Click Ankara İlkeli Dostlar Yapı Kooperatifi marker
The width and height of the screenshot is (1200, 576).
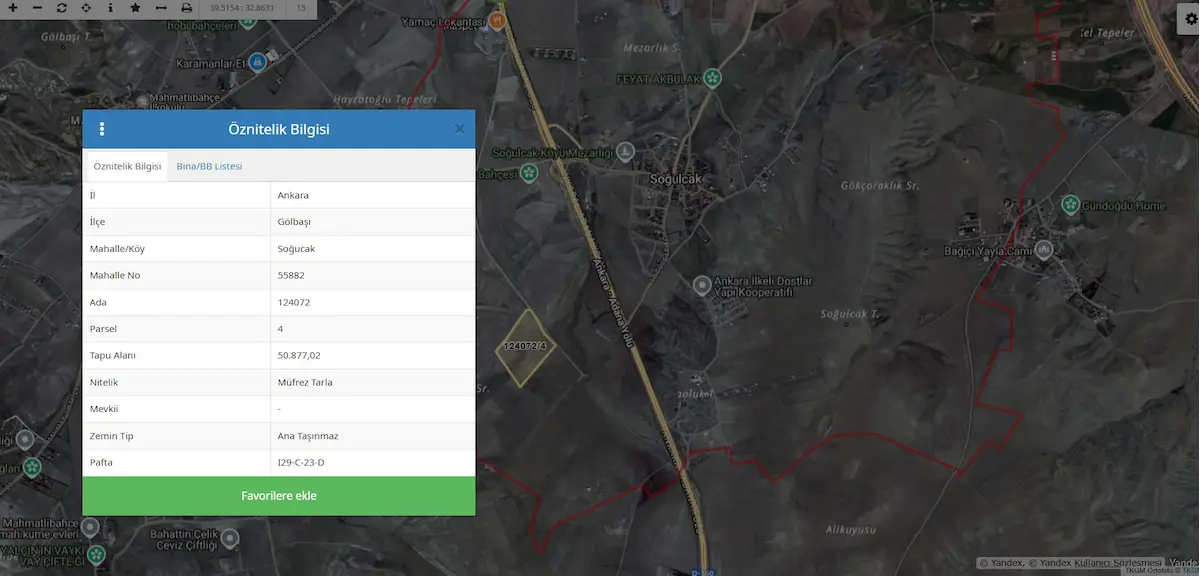click(x=702, y=285)
